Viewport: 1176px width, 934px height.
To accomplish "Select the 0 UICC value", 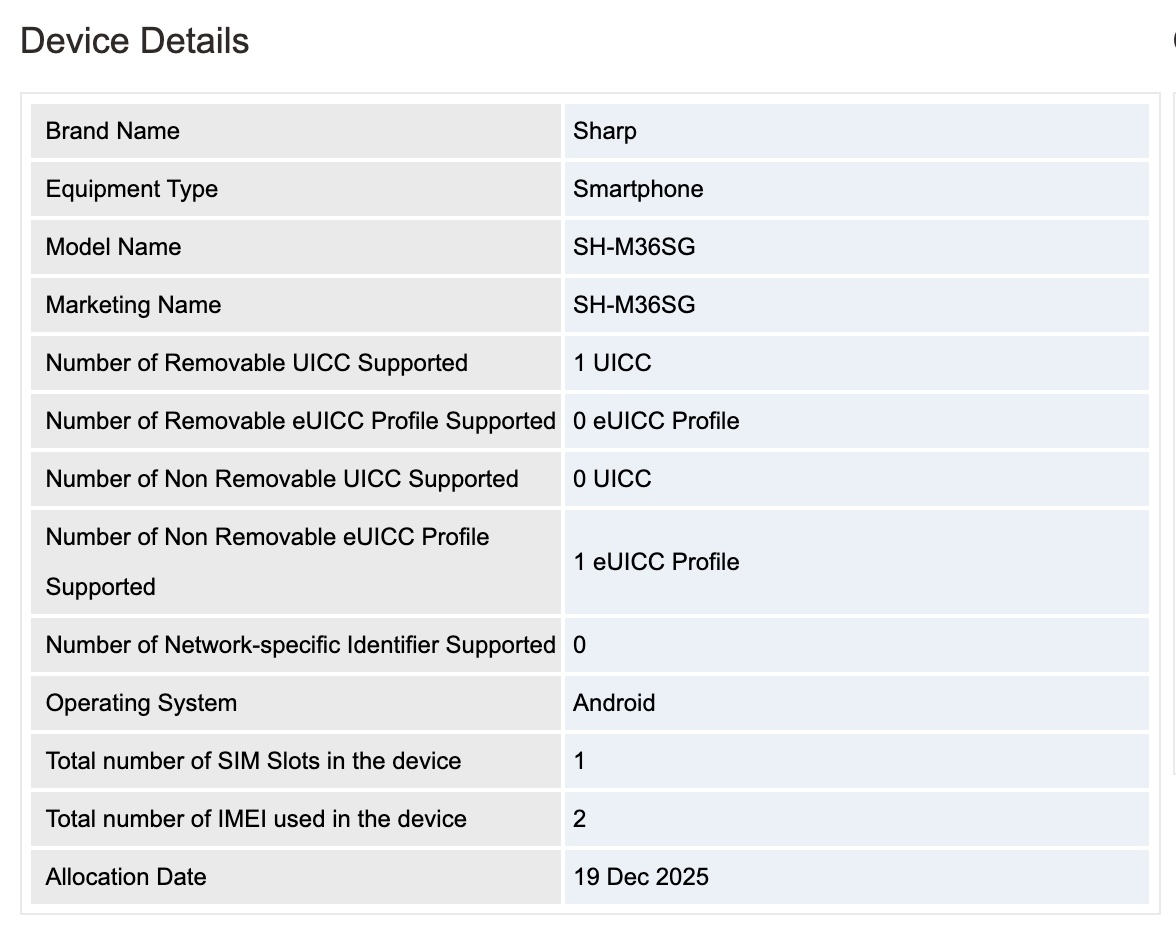I will tap(612, 479).
